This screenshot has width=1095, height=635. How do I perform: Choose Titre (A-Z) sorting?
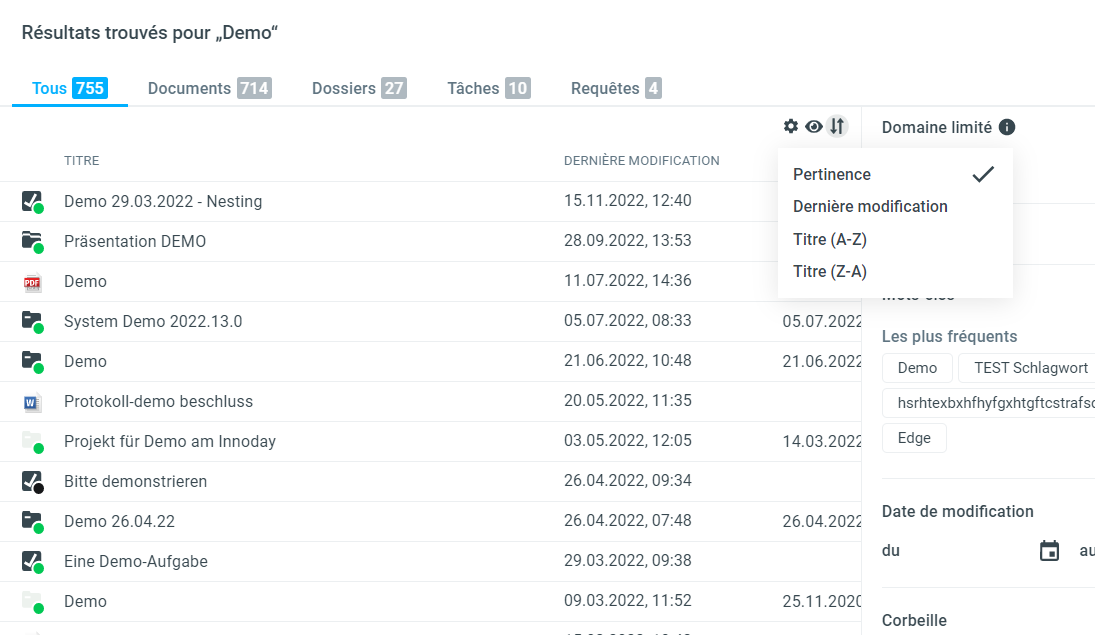tap(830, 239)
